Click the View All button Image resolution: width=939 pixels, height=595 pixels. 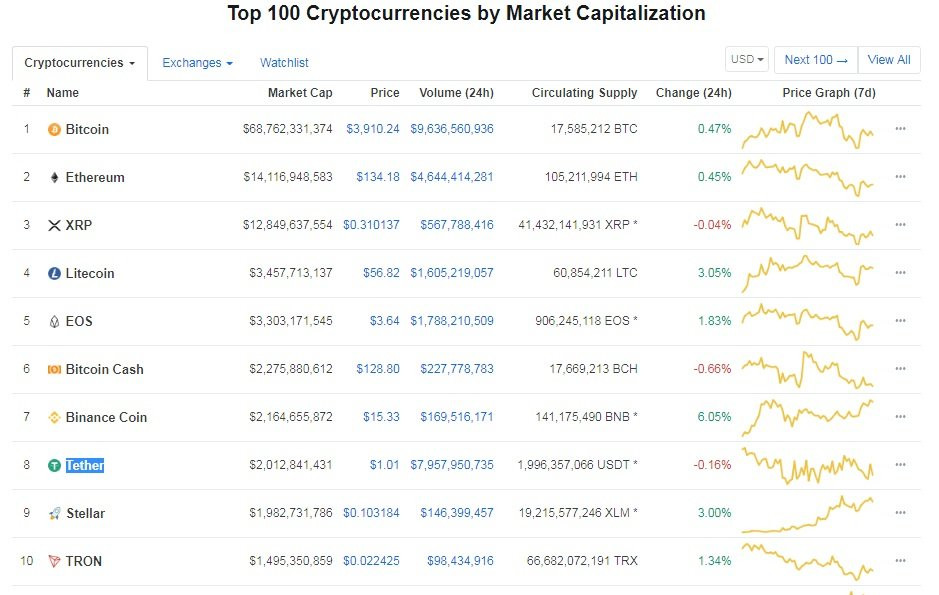point(889,60)
